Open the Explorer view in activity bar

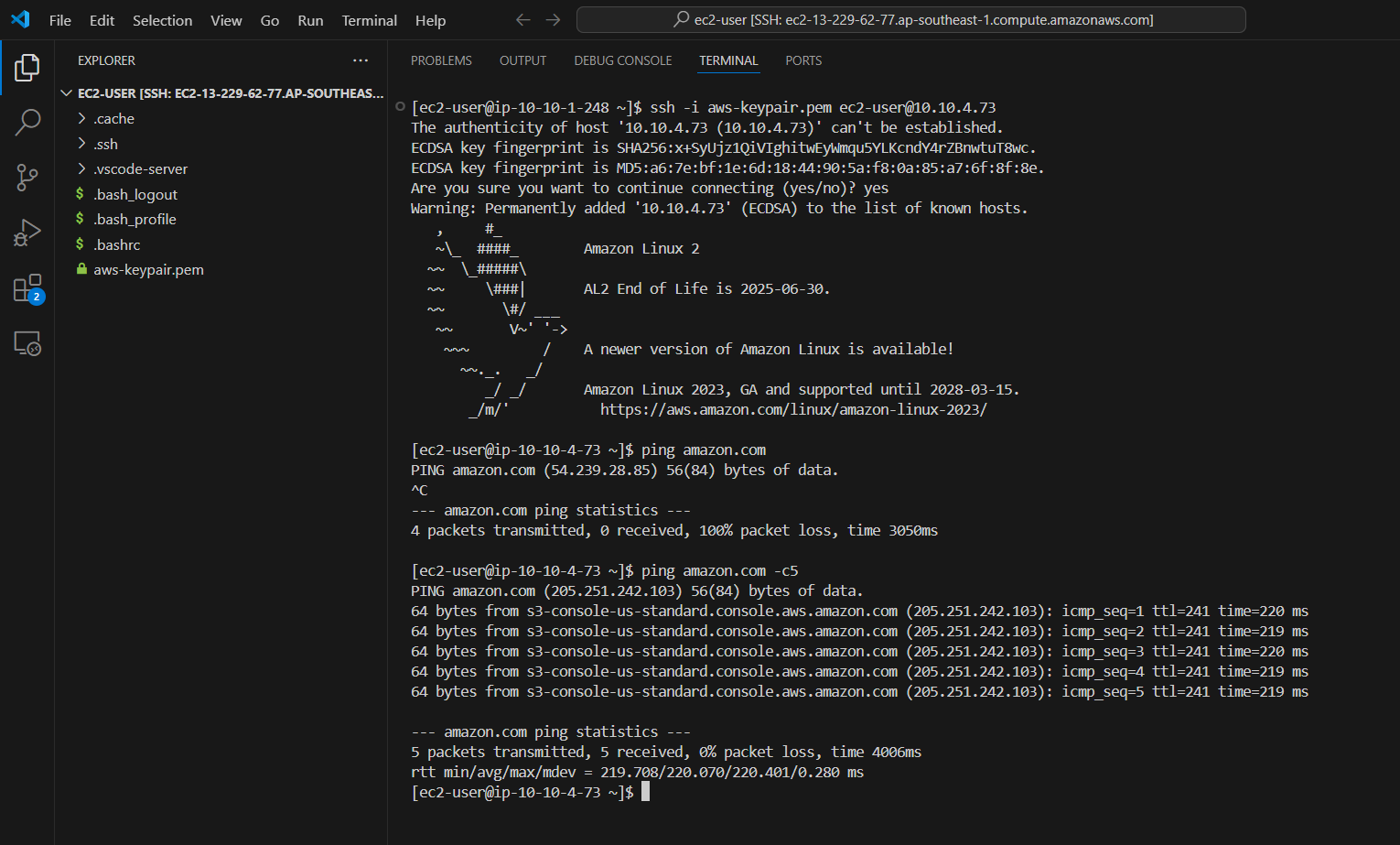click(x=27, y=67)
